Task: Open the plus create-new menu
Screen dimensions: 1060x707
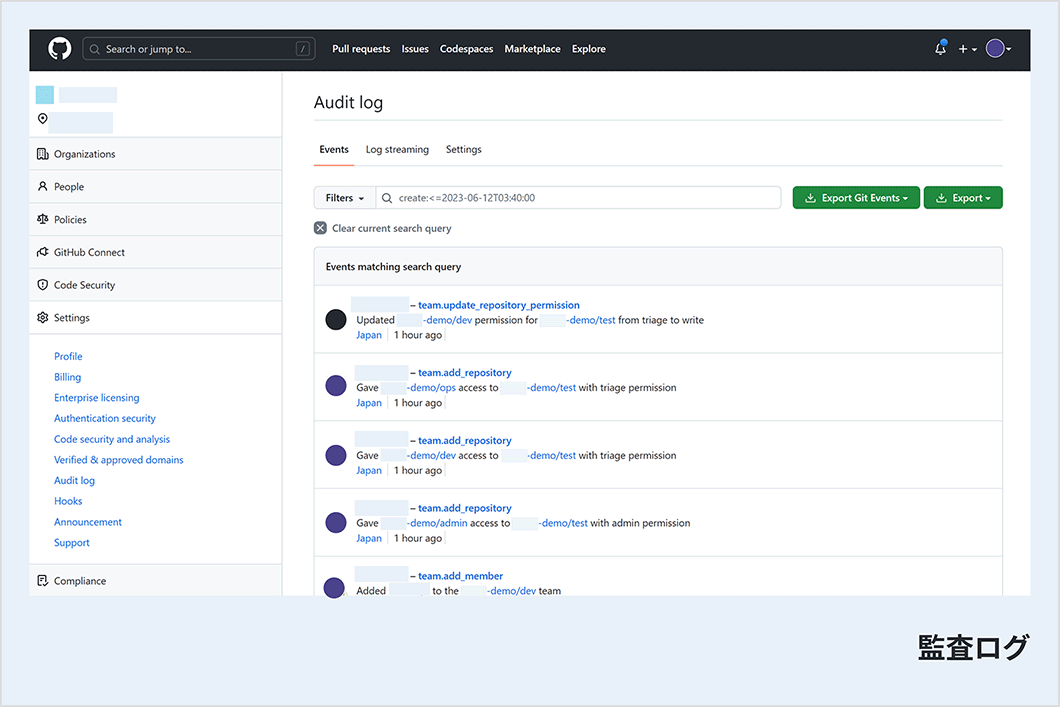Action: [x=967, y=49]
